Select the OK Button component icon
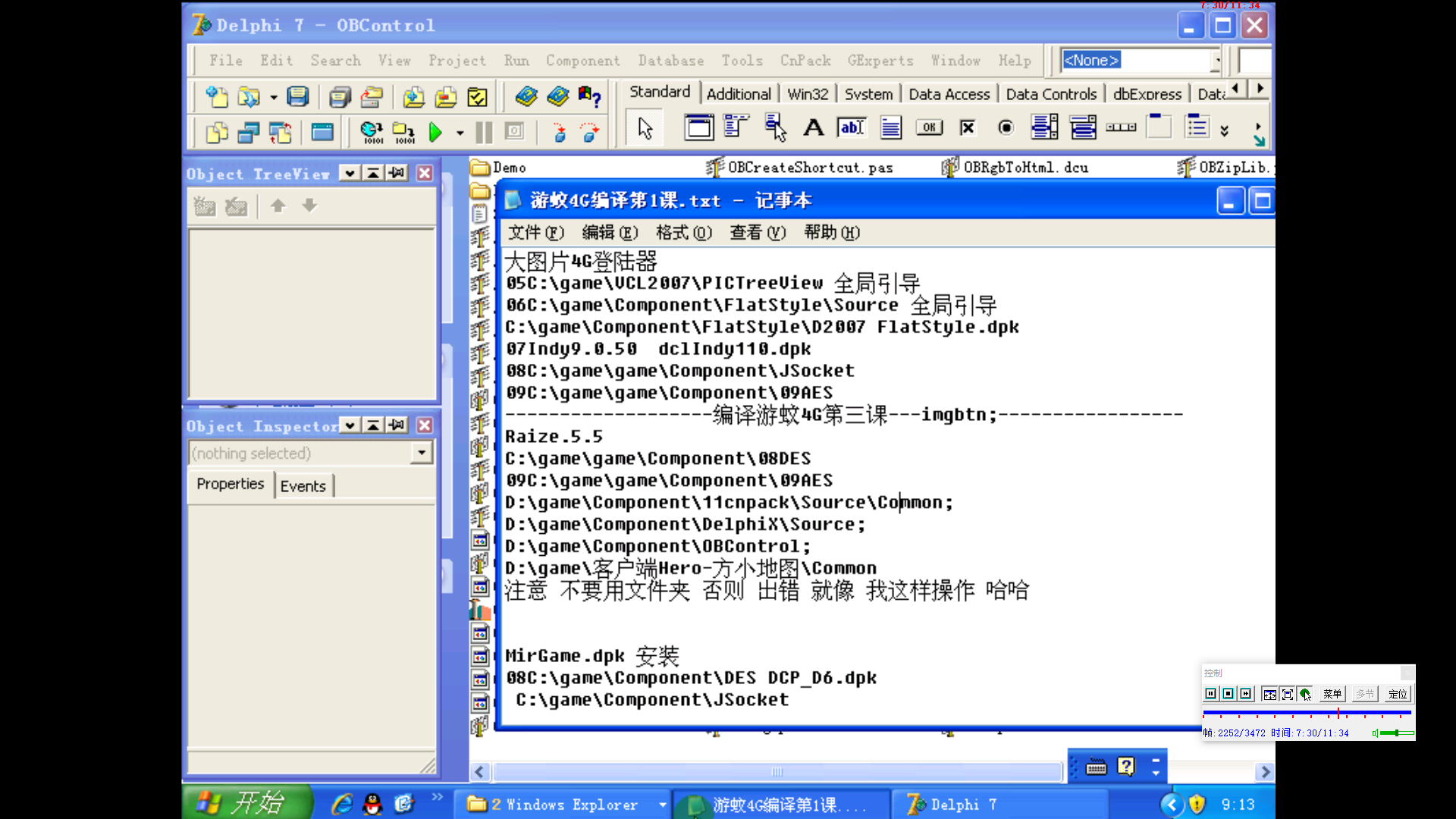 (929, 127)
